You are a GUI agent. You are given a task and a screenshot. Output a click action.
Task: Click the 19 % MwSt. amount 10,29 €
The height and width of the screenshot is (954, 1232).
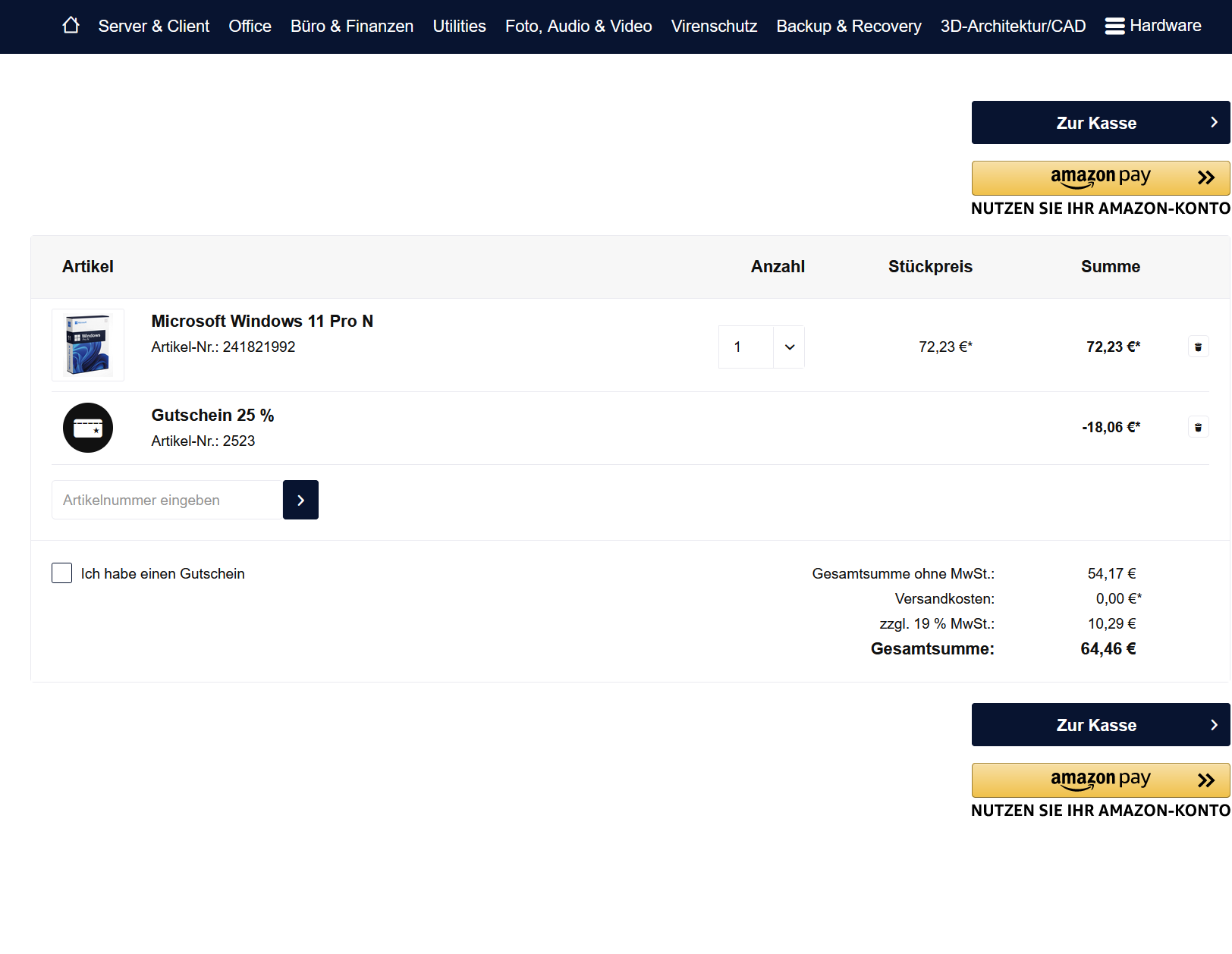(x=1112, y=623)
